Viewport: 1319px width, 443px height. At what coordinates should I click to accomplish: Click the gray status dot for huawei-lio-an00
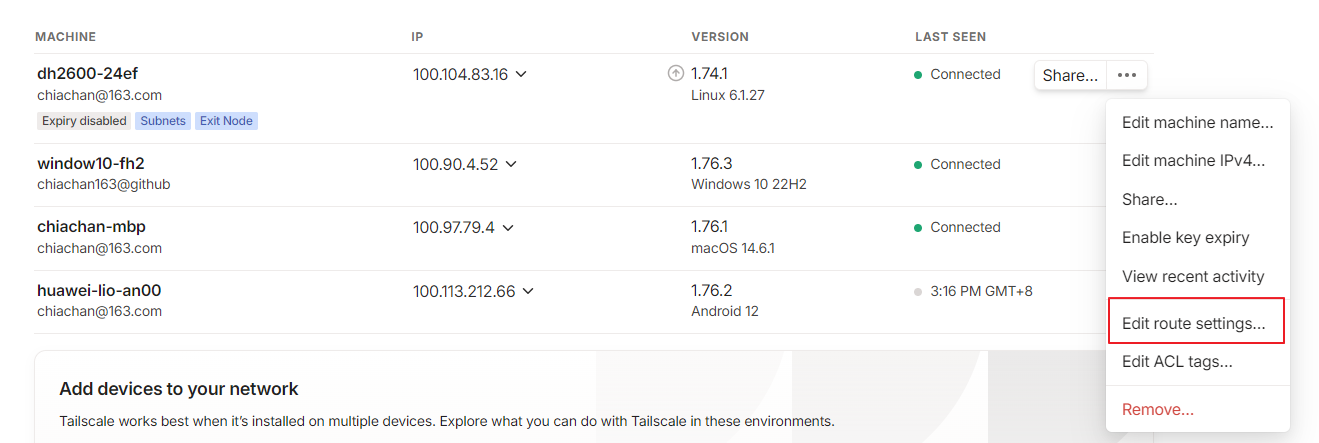pos(918,291)
